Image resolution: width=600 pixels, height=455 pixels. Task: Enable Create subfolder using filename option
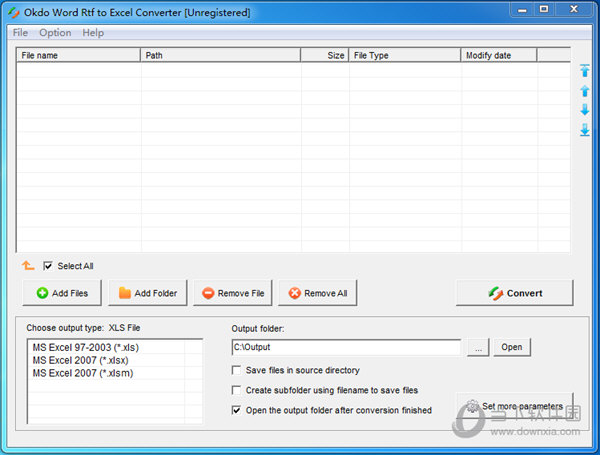tap(236, 390)
